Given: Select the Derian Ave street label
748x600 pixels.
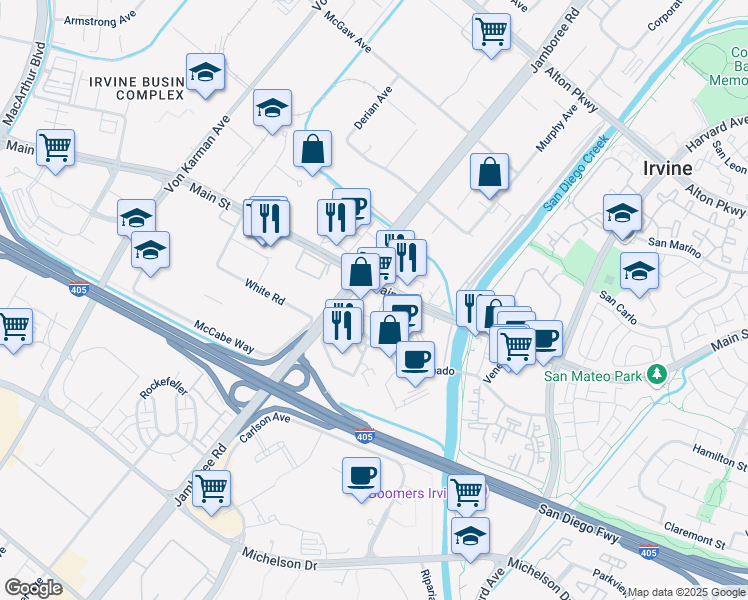Looking at the screenshot, I should click(x=373, y=108).
